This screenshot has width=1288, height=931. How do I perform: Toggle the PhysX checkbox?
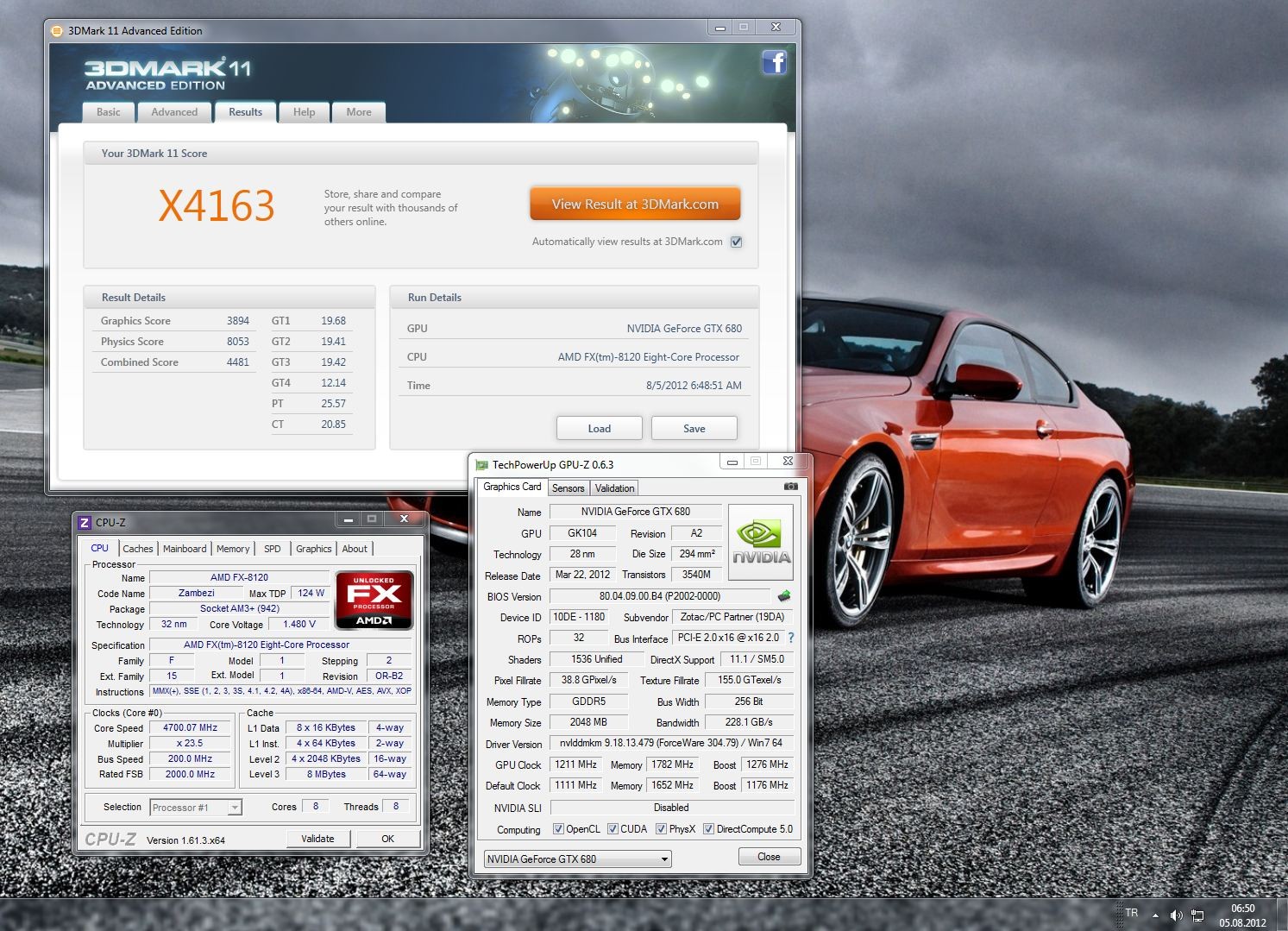[x=661, y=829]
